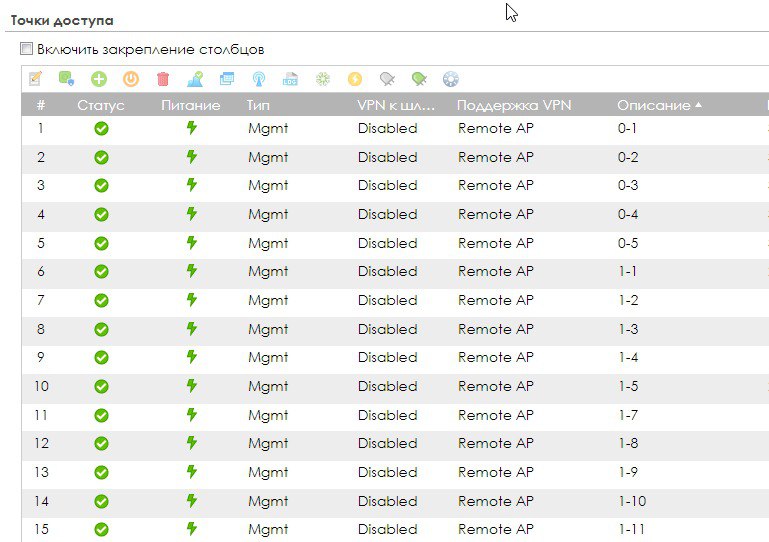The height and width of the screenshot is (542, 769).
Task: Select description cell 1-7
Action: coord(628,415)
